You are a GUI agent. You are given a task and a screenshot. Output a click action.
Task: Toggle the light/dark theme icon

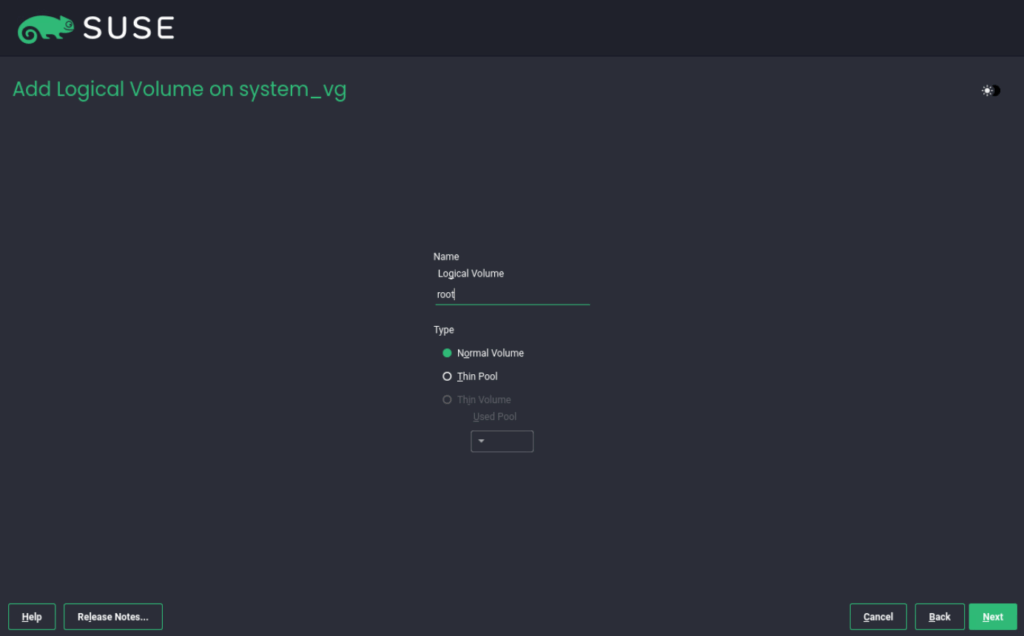point(990,91)
